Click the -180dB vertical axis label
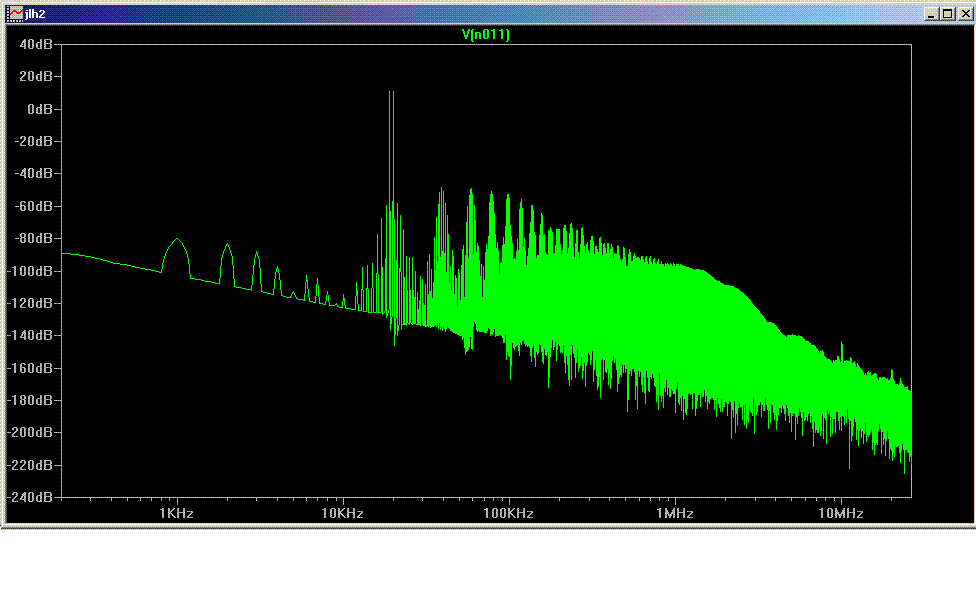 tap(30, 400)
